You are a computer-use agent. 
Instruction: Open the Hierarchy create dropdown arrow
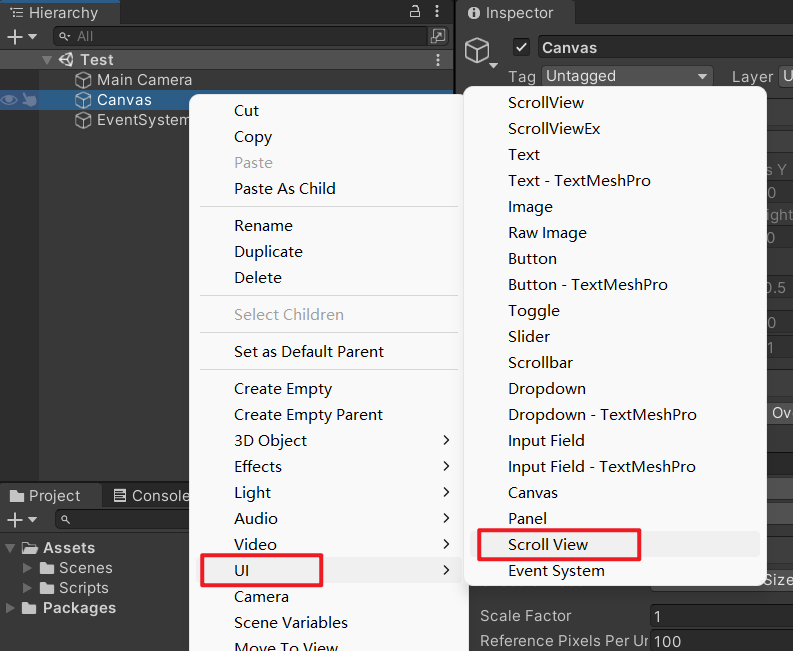33,36
